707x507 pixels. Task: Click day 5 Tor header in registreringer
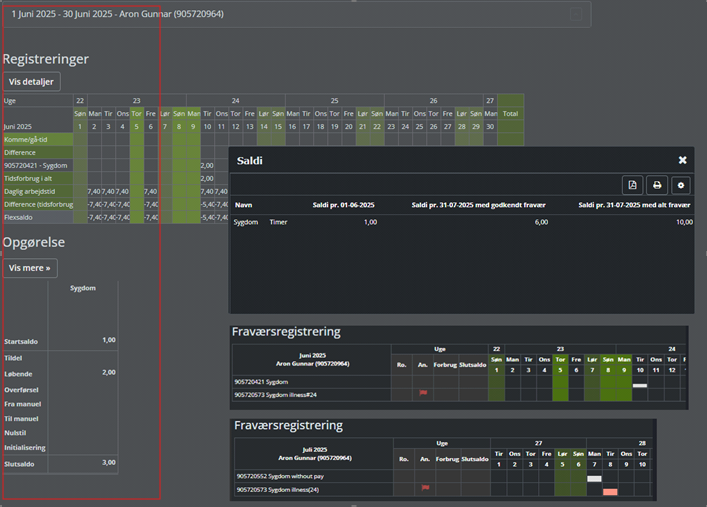point(136,114)
